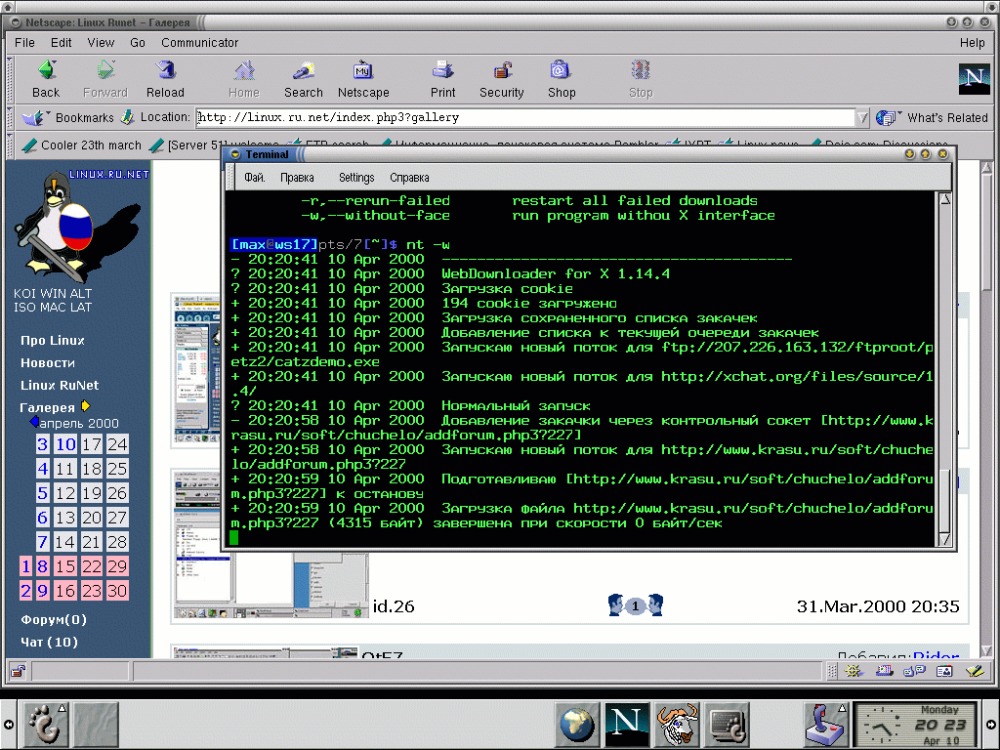Select calendar day 3
1000x750 pixels.
click(42, 445)
